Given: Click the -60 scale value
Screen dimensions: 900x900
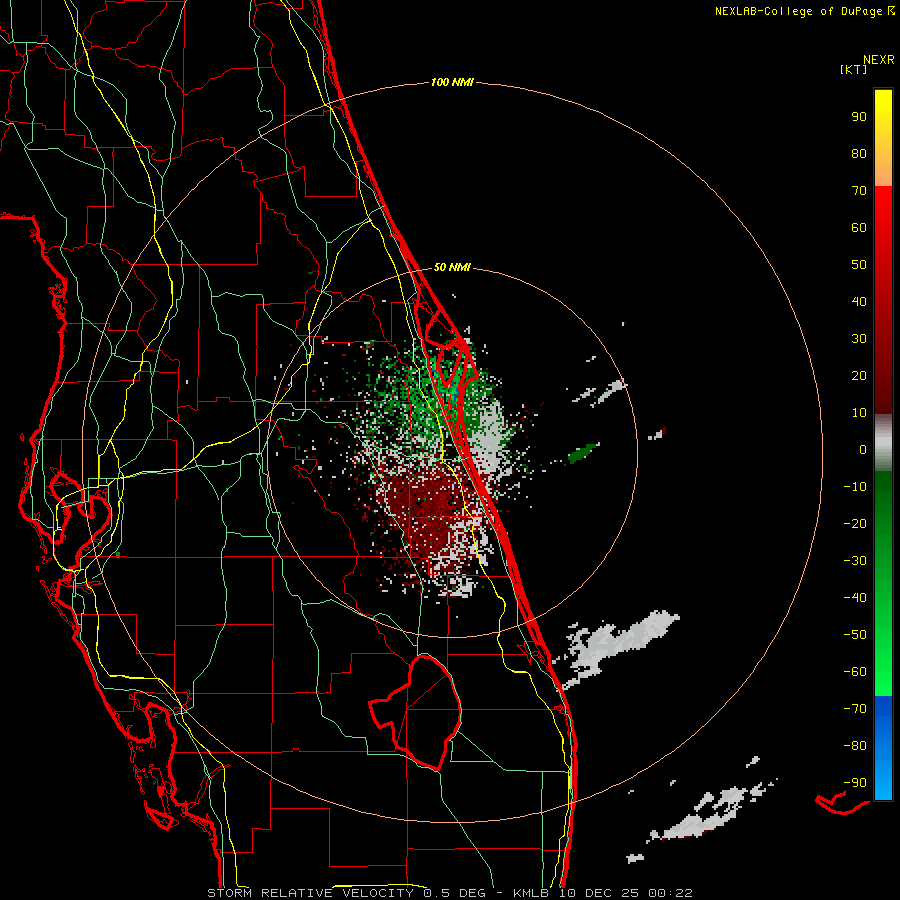Looking at the screenshot, I should pos(855,672).
